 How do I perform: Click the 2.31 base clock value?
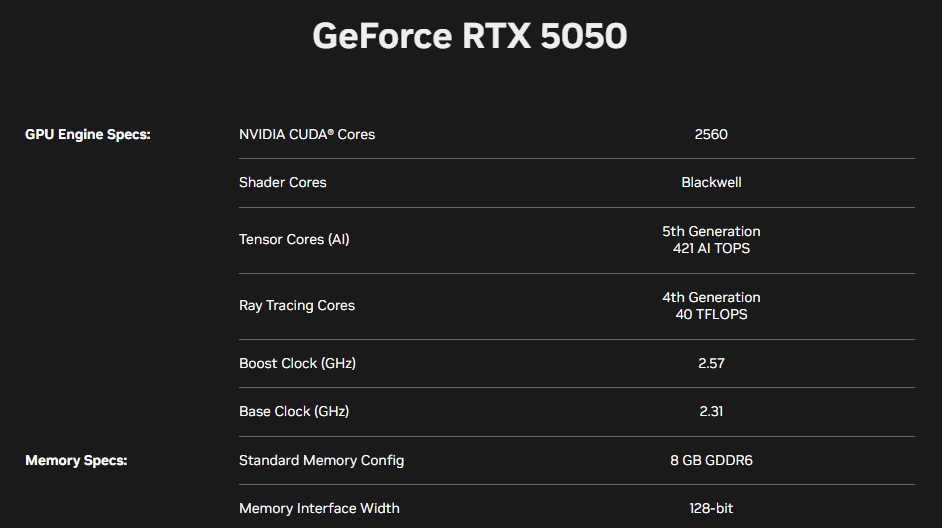coord(711,411)
